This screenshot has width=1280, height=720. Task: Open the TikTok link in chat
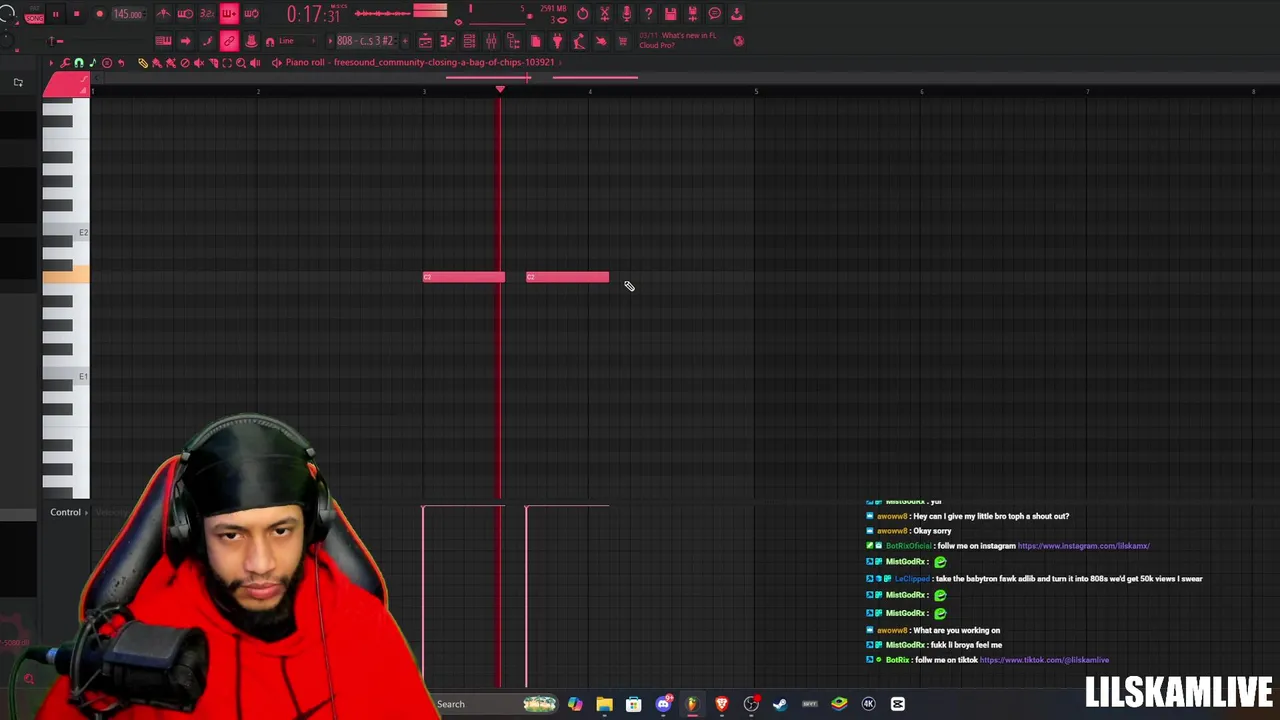1044,660
